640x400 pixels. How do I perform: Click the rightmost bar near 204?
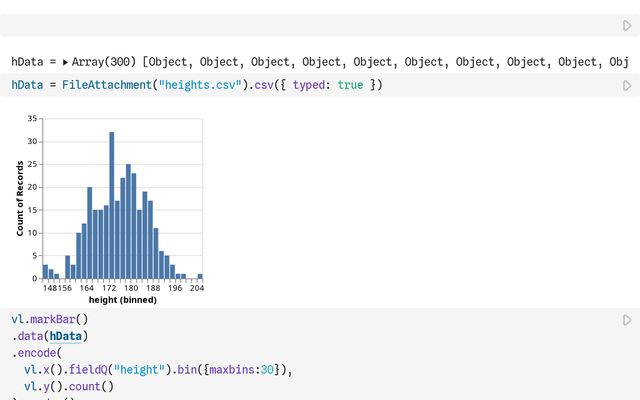point(200,275)
